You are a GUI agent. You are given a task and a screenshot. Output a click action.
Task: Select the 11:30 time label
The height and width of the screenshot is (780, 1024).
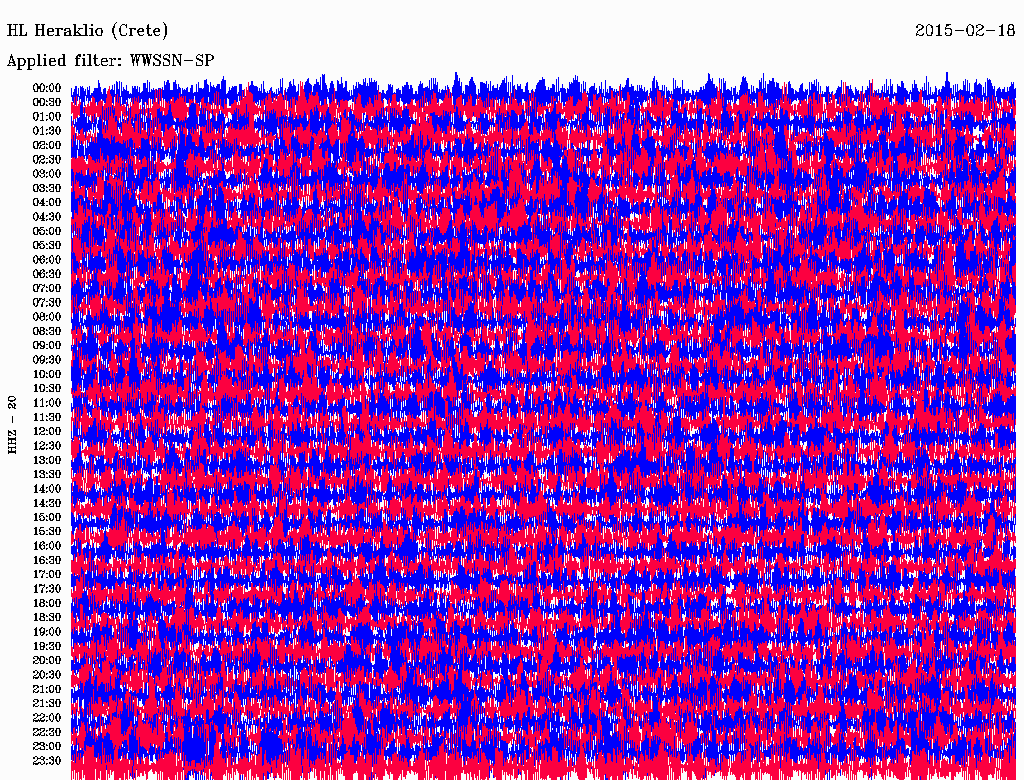(x=46, y=417)
